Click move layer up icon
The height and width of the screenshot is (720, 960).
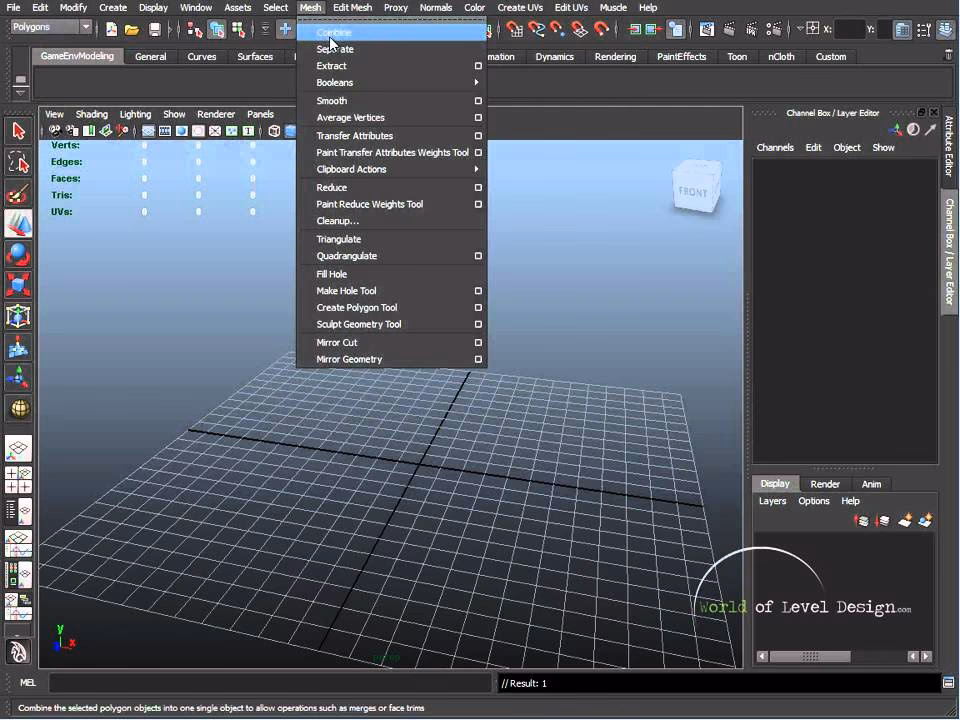(861, 520)
